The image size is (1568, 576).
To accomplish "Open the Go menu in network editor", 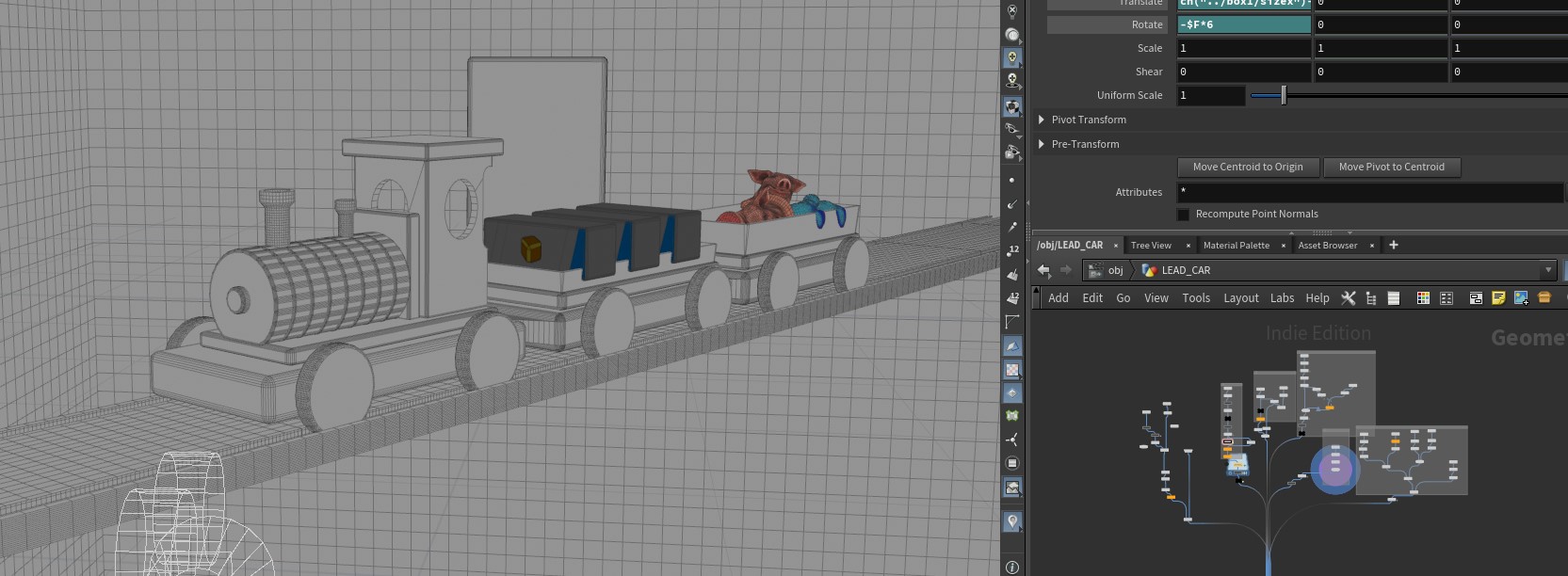I will 1123,298.
